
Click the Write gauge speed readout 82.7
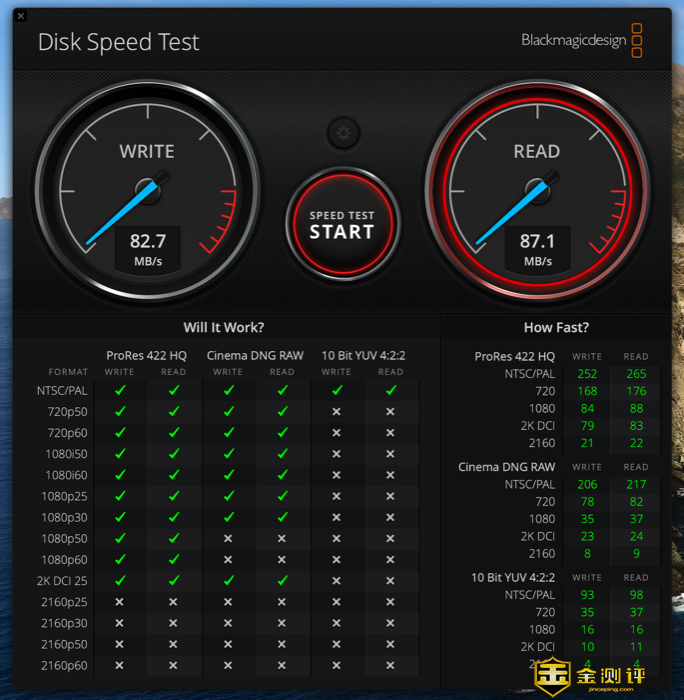tap(147, 241)
